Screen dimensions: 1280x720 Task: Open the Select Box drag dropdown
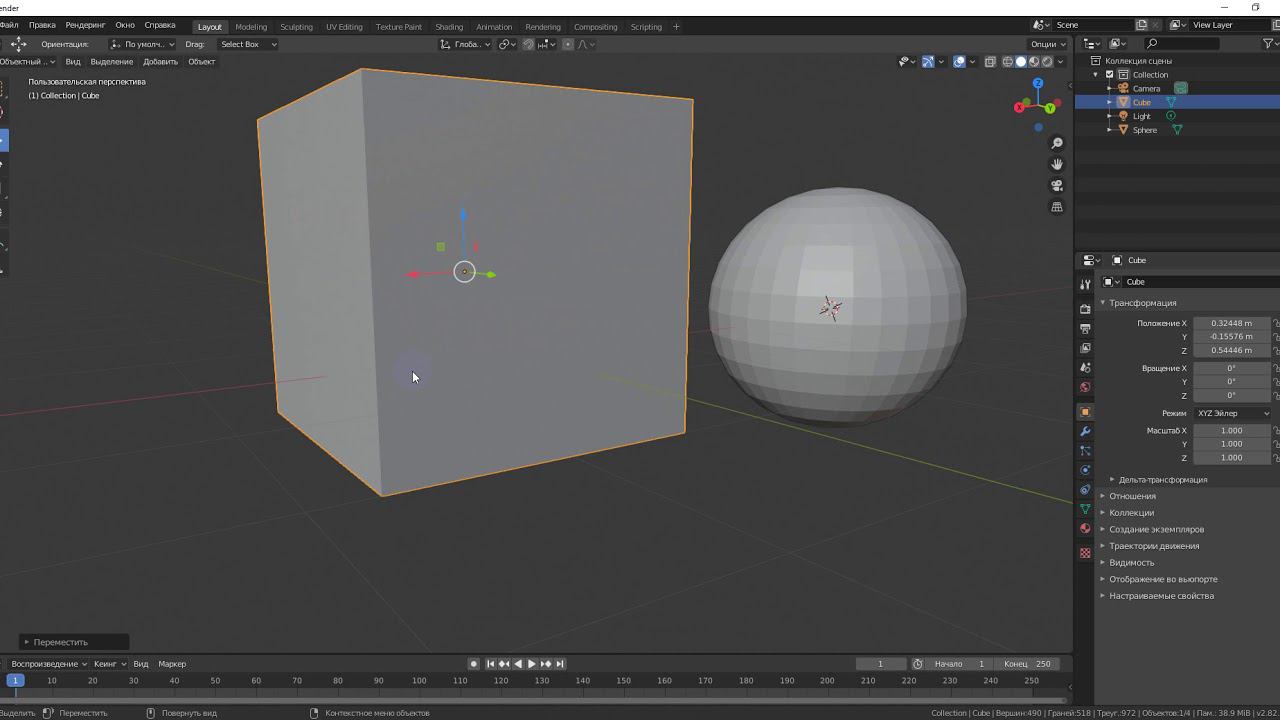pyautogui.click(x=248, y=44)
